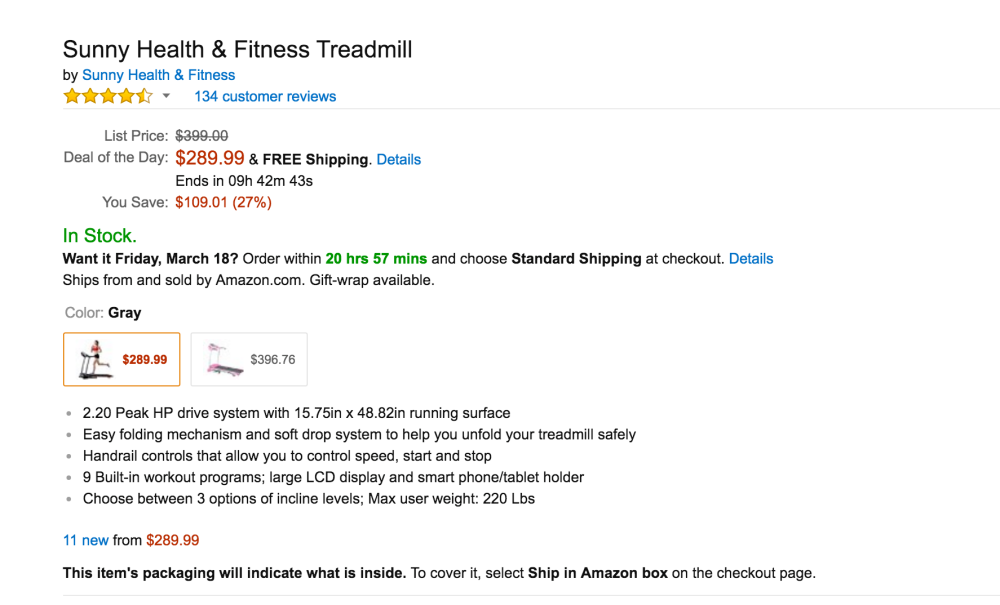Click the struck-through $399.00 list price
The height and width of the screenshot is (605, 1000).
(202, 136)
